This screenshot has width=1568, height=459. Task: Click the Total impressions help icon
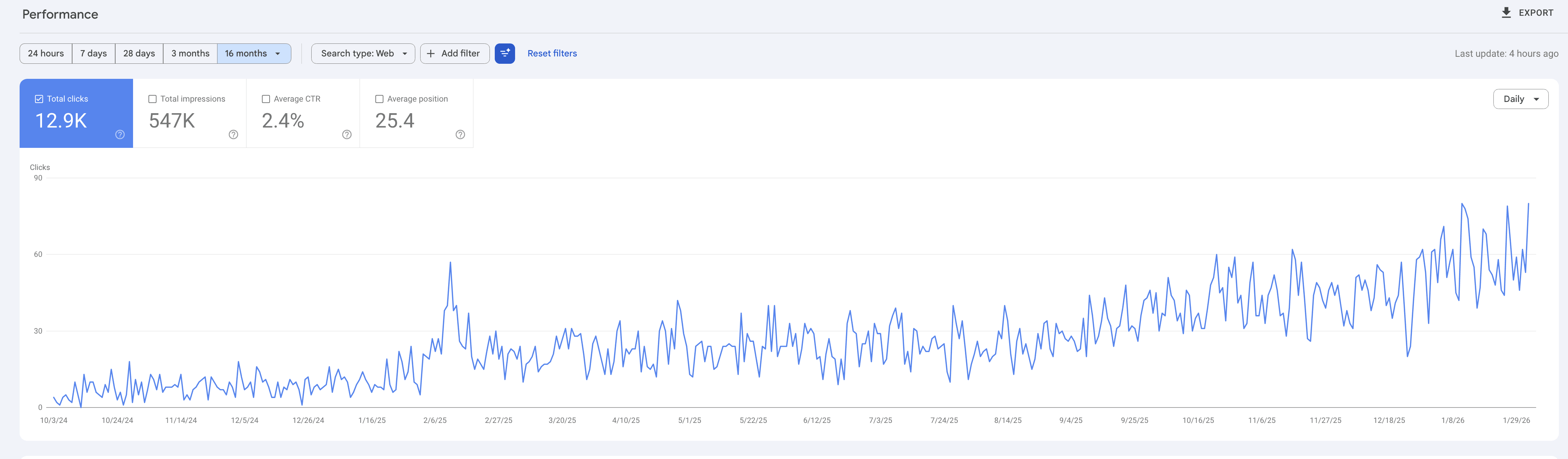point(233,135)
